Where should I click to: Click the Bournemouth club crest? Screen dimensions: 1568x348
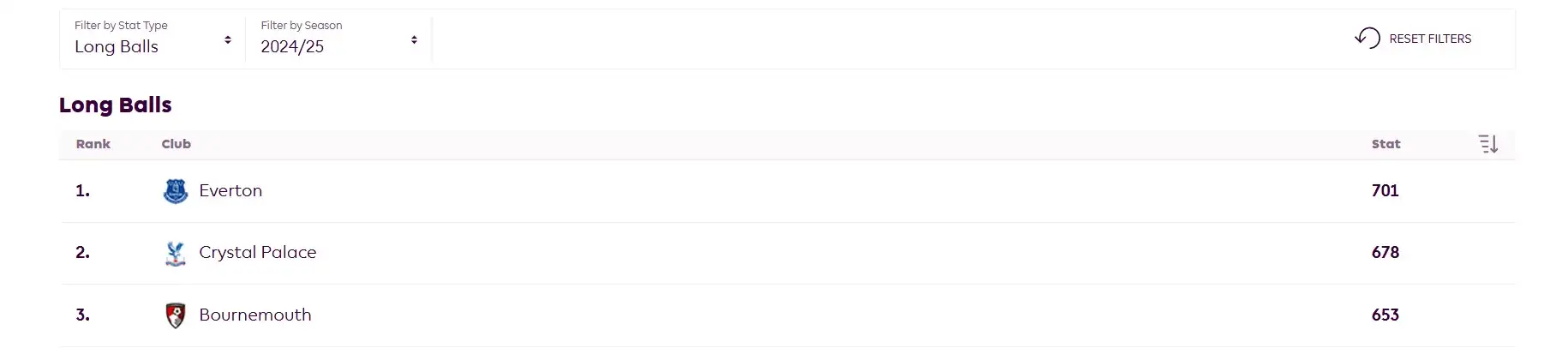point(176,315)
